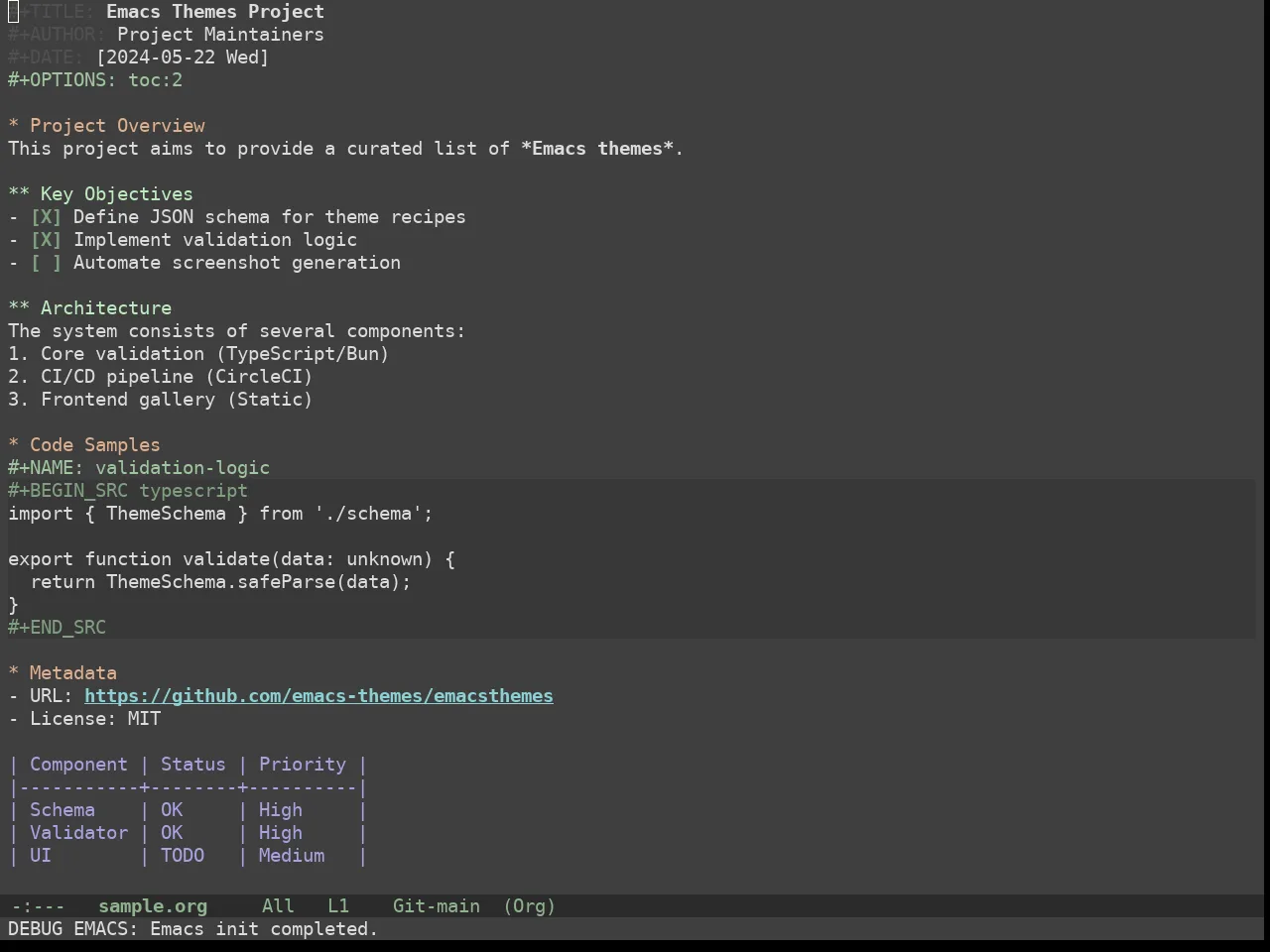The height and width of the screenshot is (952, 1270).
Task: Open the GitHub emacsthemes URL link
Action: click(x=318, y=696)
